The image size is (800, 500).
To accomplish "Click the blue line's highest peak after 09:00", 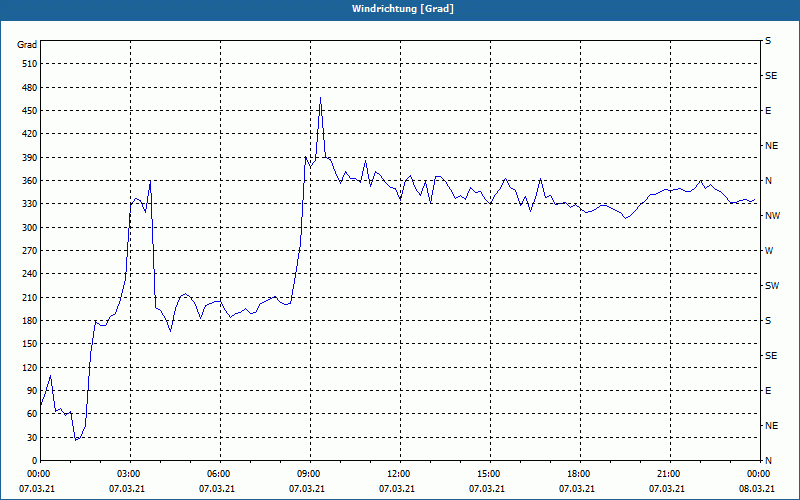I will pyautogui.click(x=320, y=97).
